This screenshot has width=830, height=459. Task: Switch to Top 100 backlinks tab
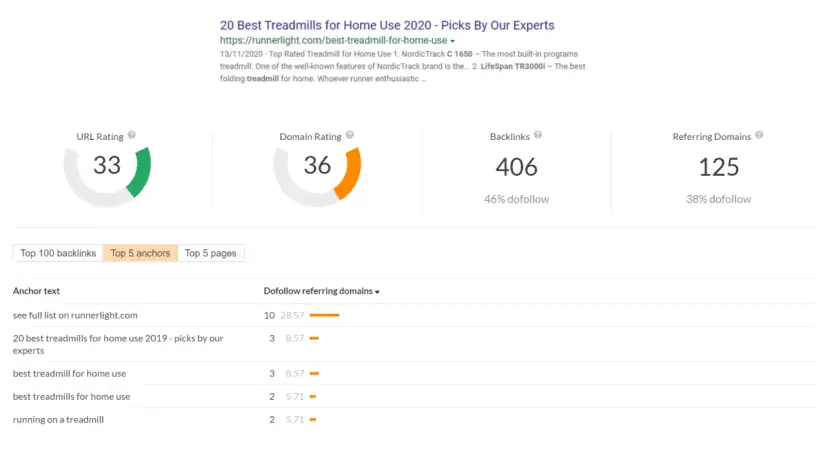point(58,253)
